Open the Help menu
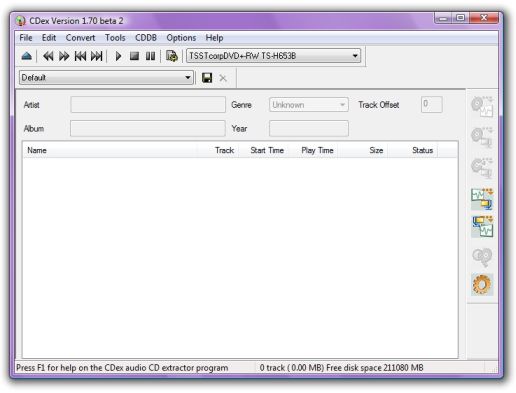 point(214,38)
